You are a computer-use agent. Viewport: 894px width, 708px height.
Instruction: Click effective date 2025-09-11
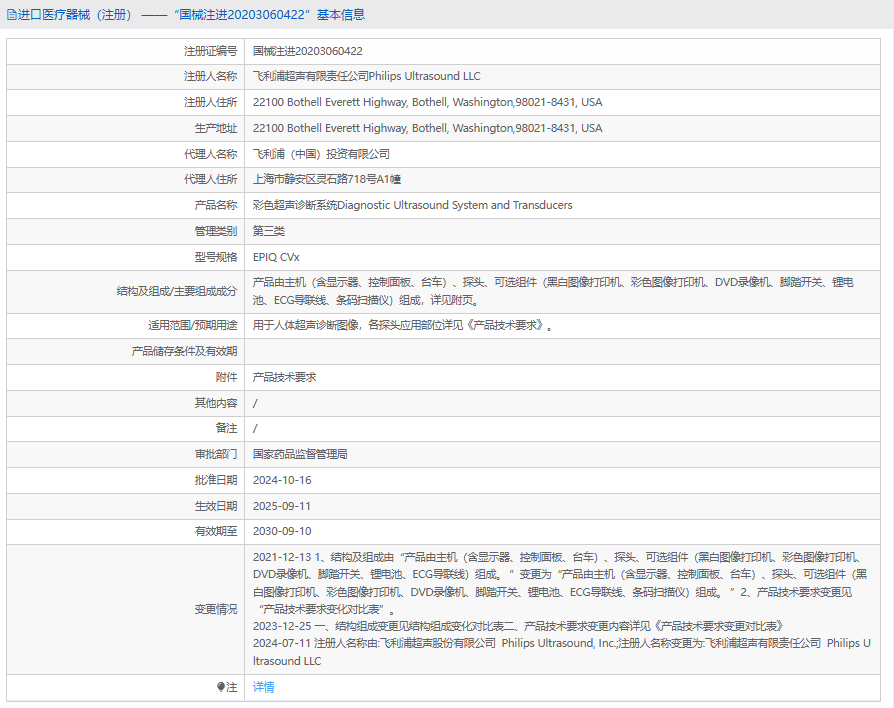tap(282, 506)
